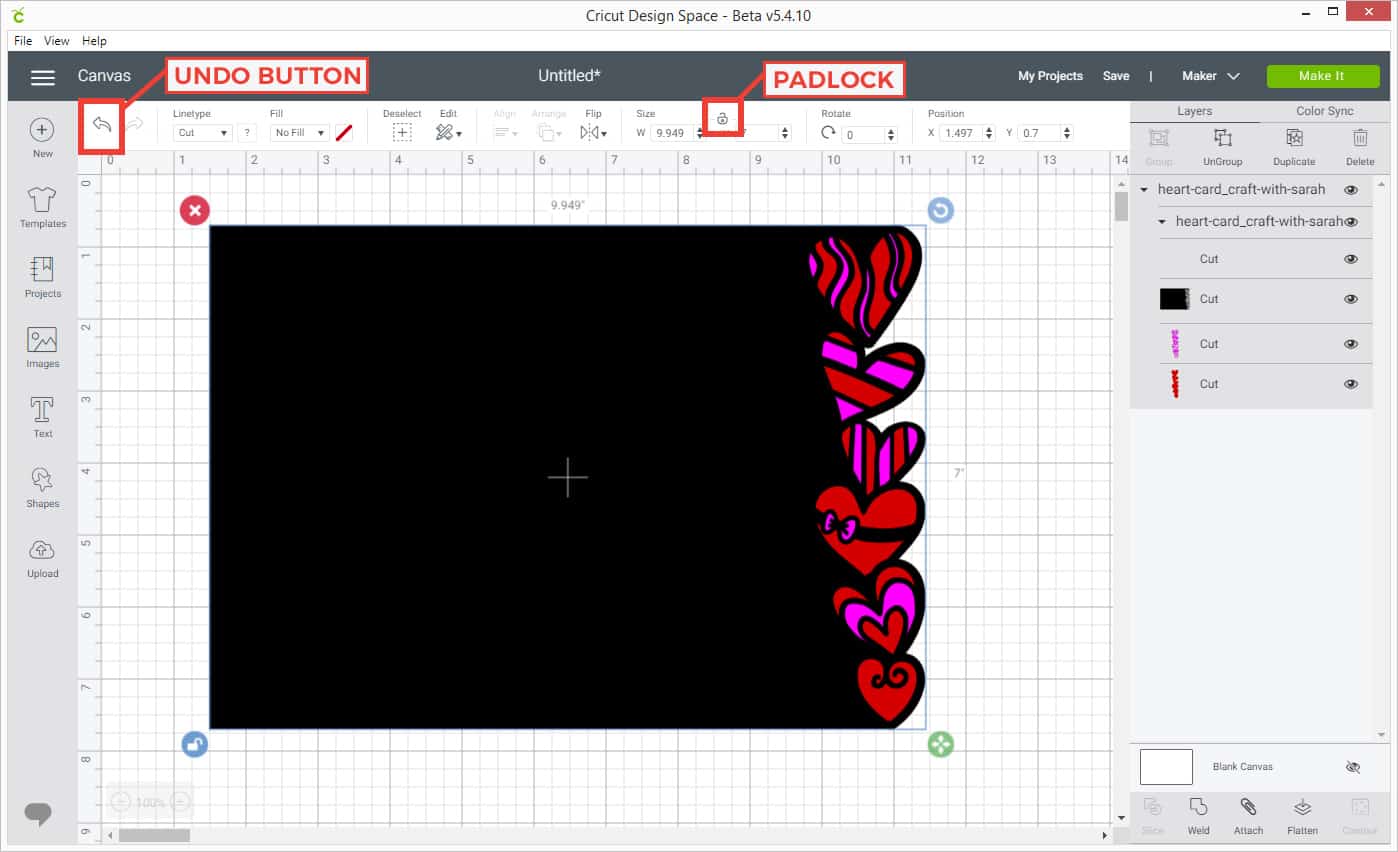Hide the red Cut layer
The height and width of the screenshot is (852, 1398).
pos(1351,384)
